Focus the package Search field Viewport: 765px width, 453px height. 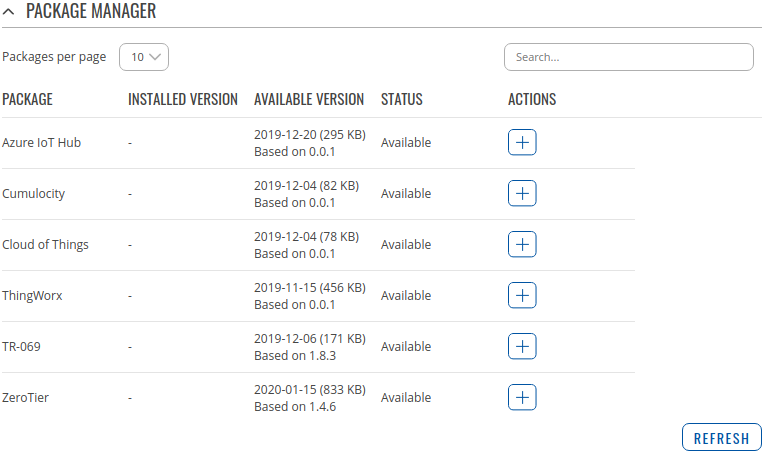[x=628, y=57]
